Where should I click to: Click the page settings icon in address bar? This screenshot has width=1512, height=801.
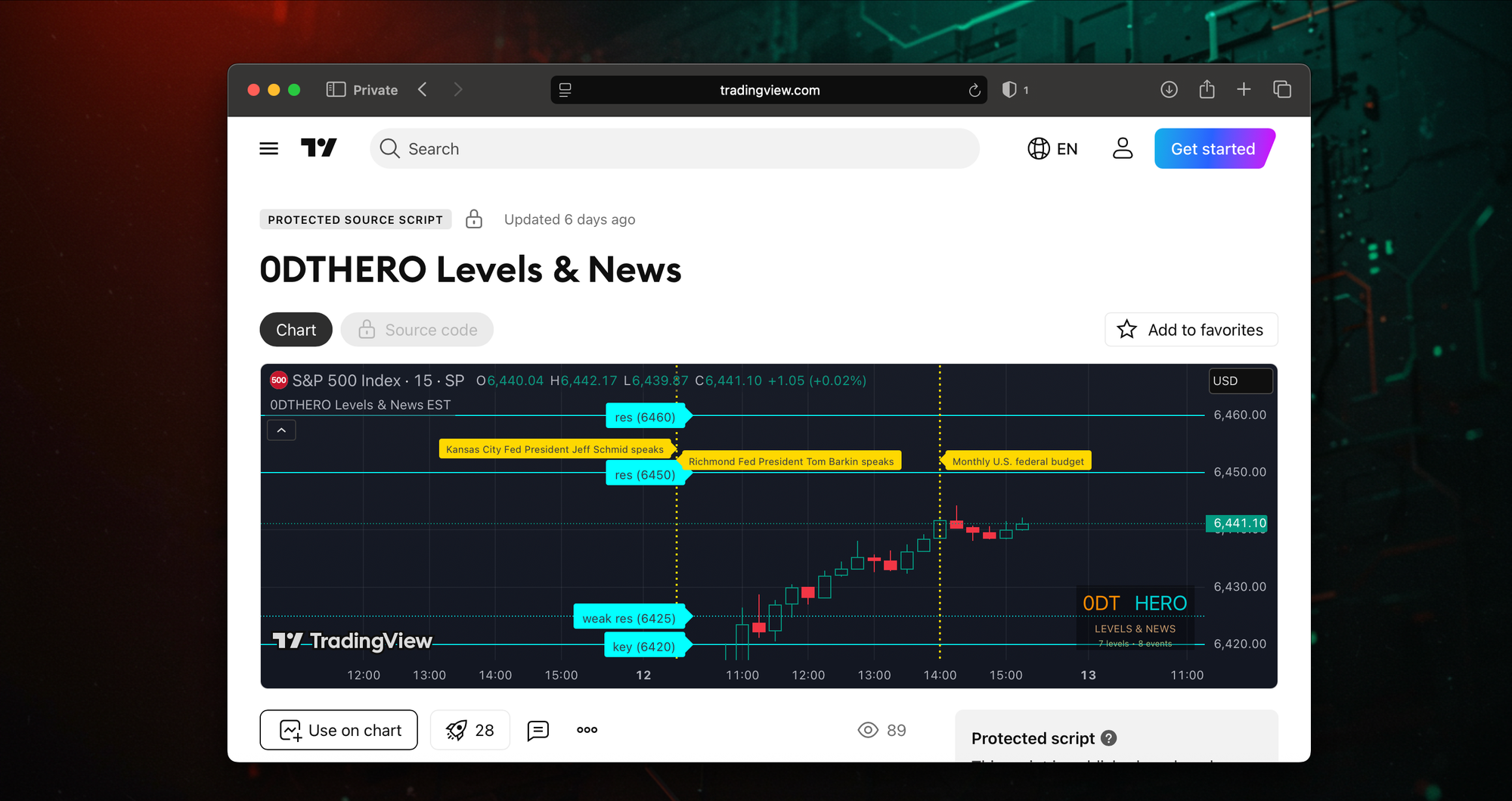point(565,90)
